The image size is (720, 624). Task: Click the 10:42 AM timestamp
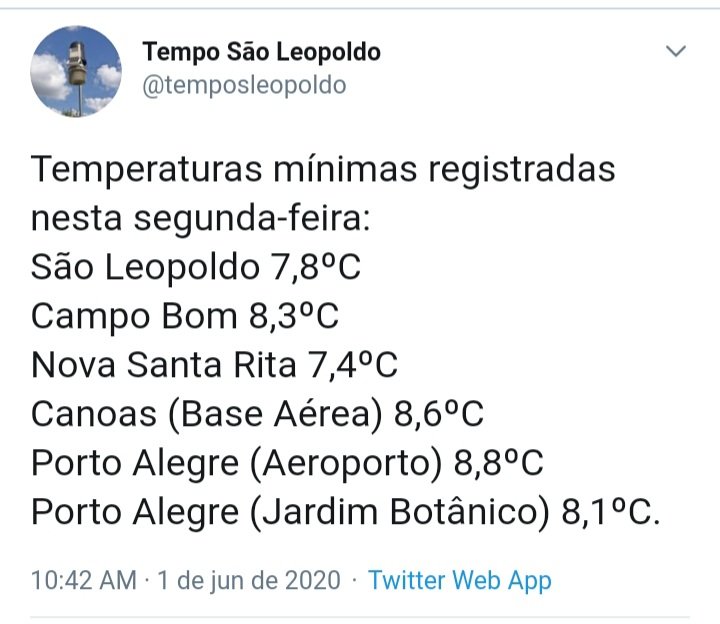point(84,580)
